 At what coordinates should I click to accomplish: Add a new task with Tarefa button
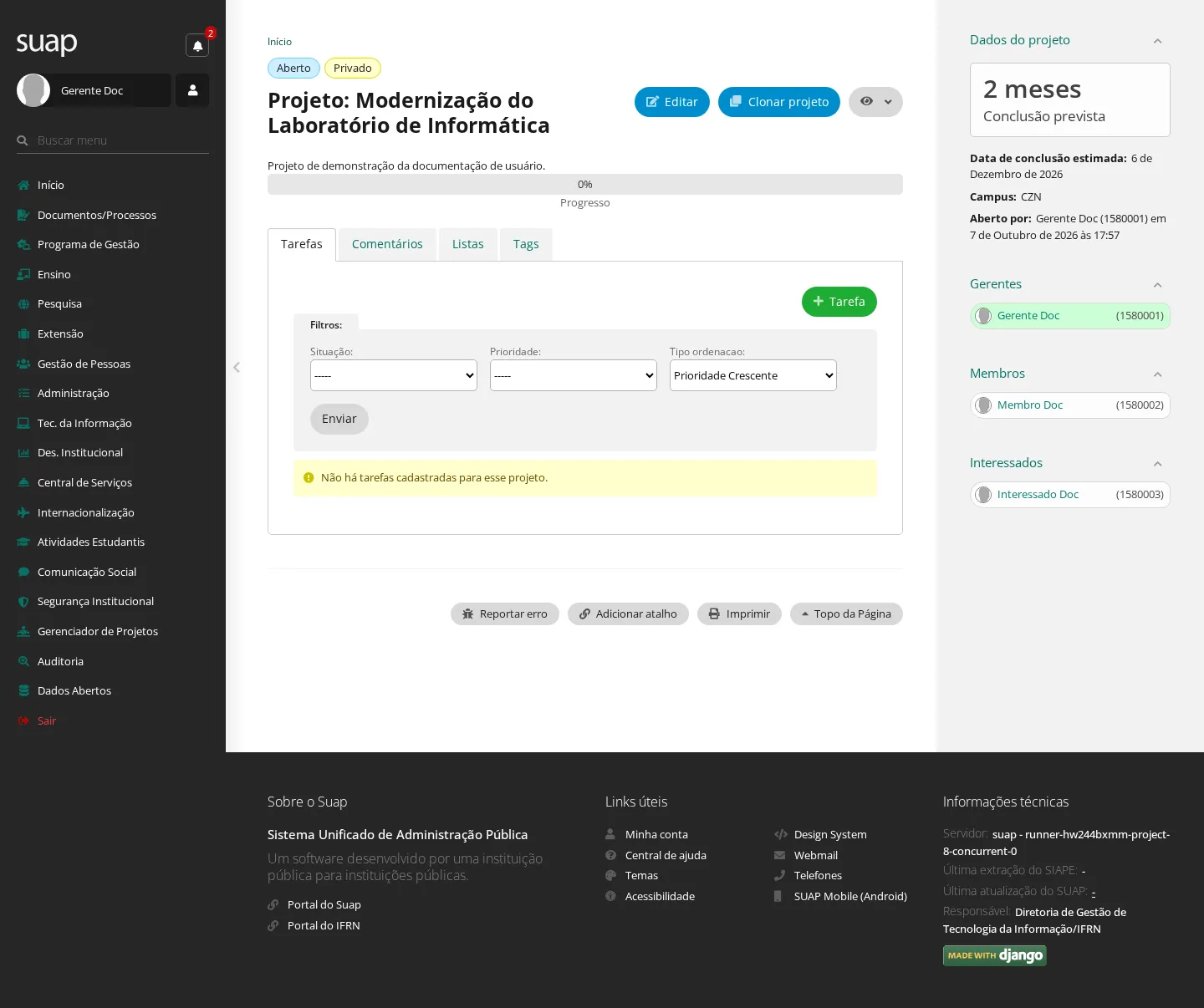839,302
